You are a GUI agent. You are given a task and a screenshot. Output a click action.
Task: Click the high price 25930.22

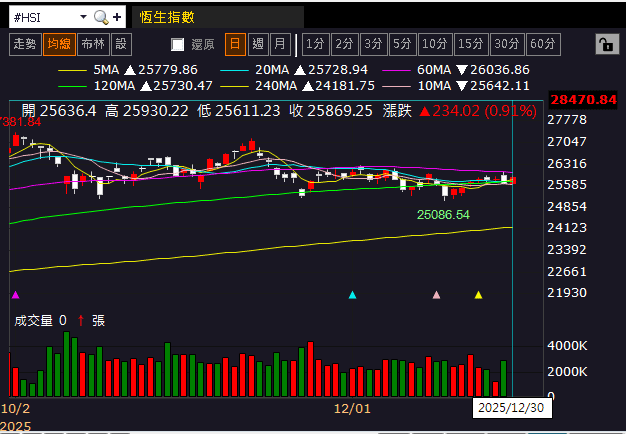click(155, 111)
